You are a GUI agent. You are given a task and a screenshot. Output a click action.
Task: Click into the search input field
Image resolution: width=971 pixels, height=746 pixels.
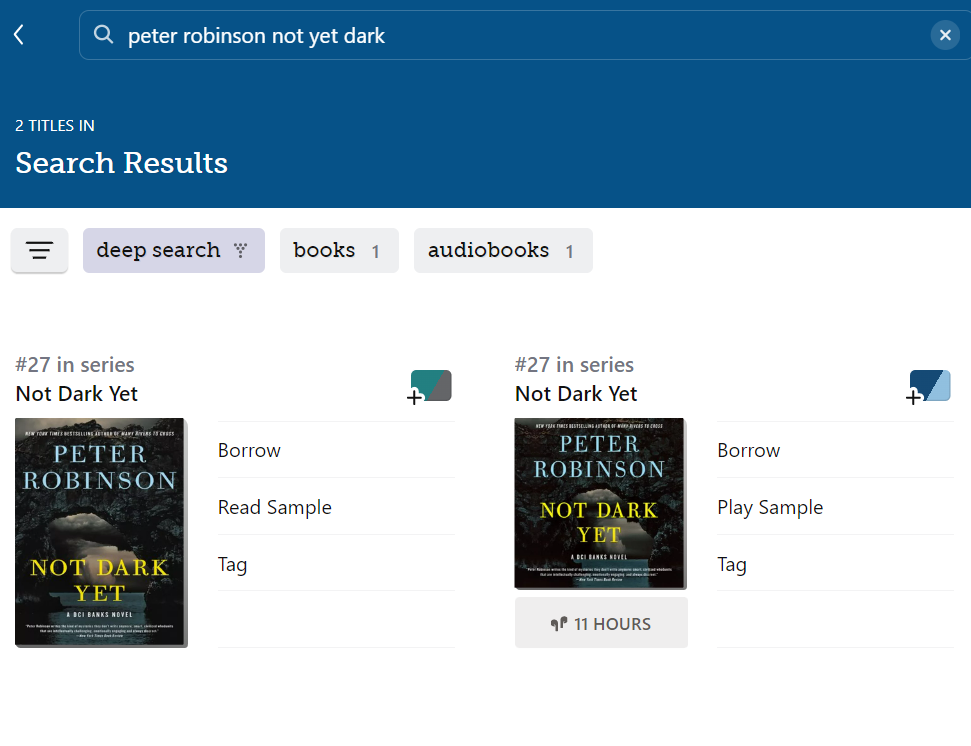(520, 35)
